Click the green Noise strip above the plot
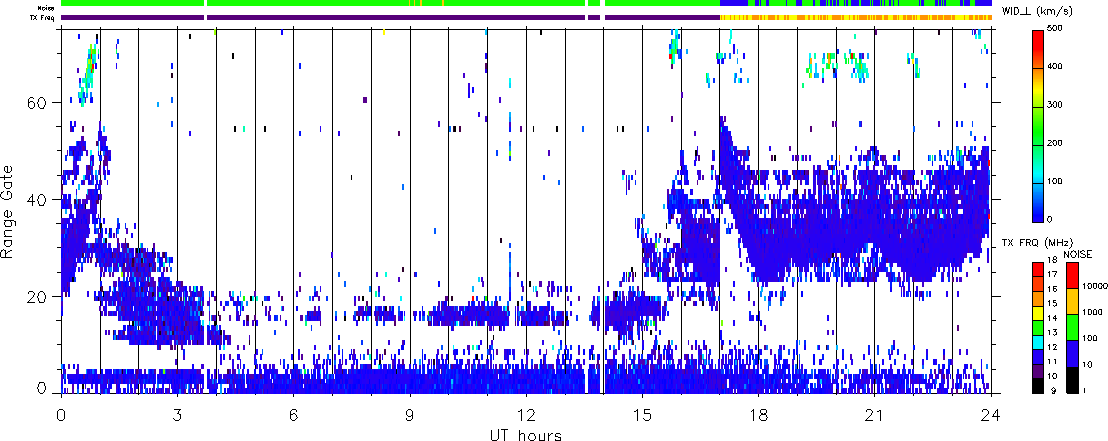The image size is (1108, 441). click(390, 4)
